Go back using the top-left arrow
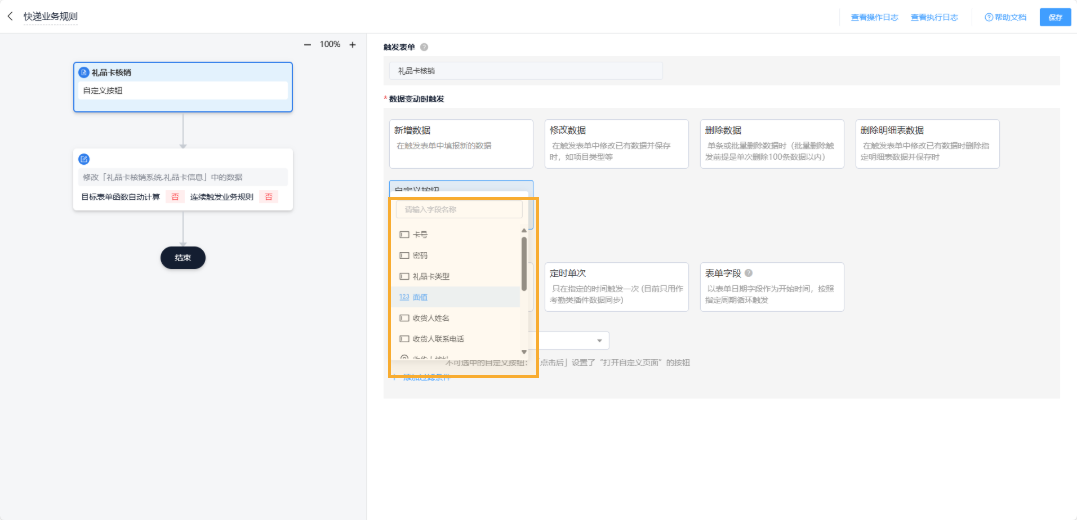 (x=10, y=16)
